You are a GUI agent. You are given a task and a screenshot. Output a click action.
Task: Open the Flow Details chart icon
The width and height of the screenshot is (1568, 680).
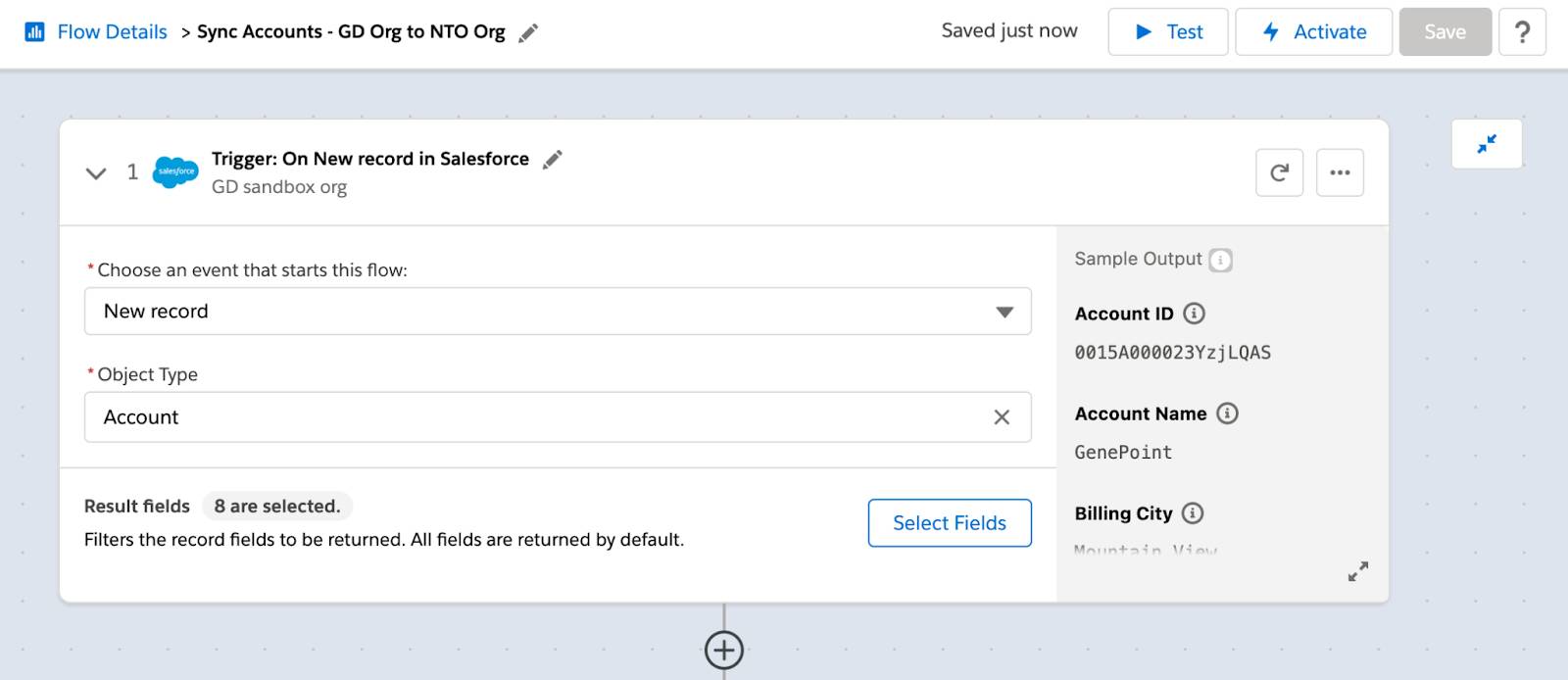[x=34, y=31]
